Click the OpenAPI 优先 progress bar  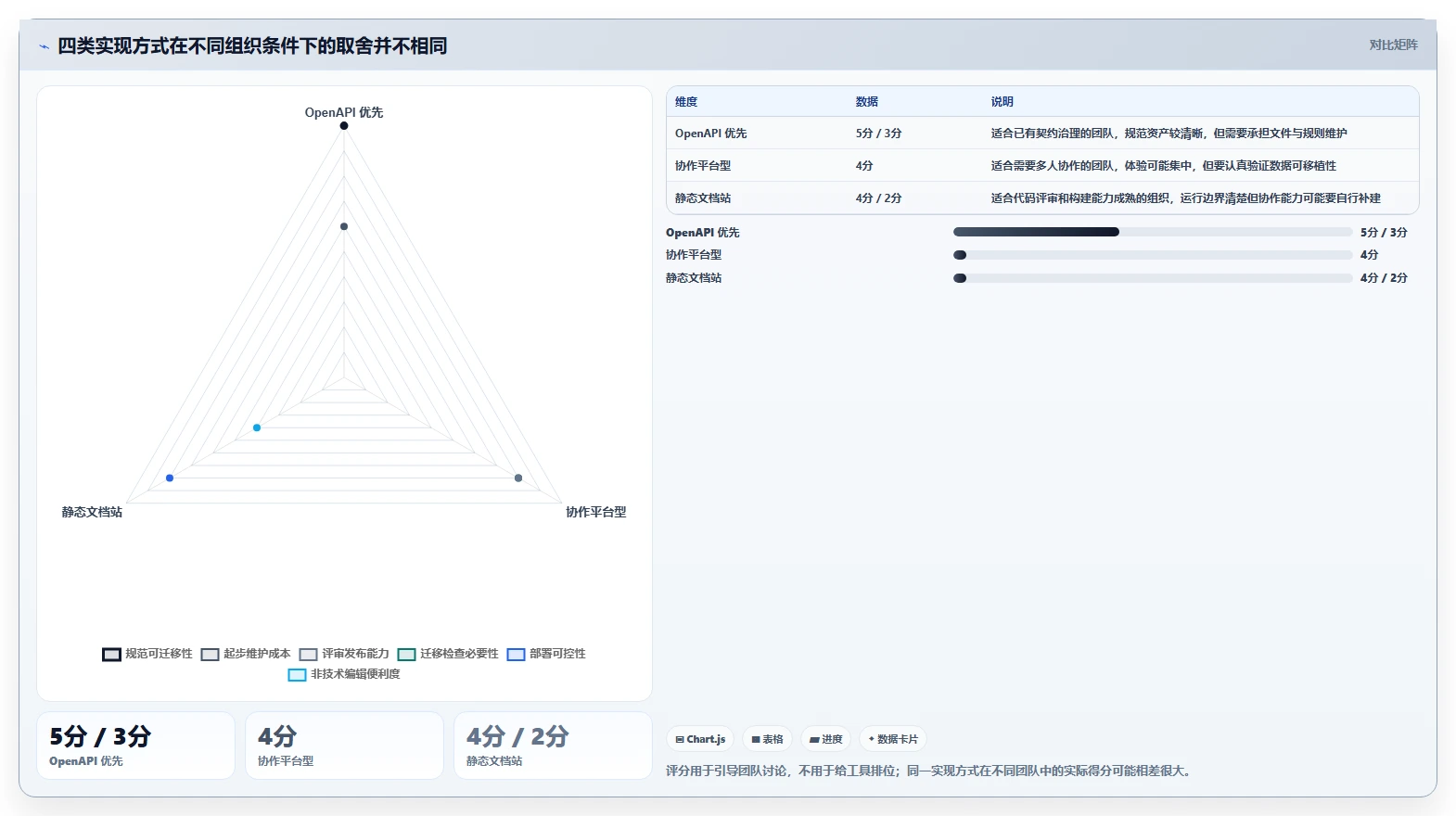(1153, 232)
